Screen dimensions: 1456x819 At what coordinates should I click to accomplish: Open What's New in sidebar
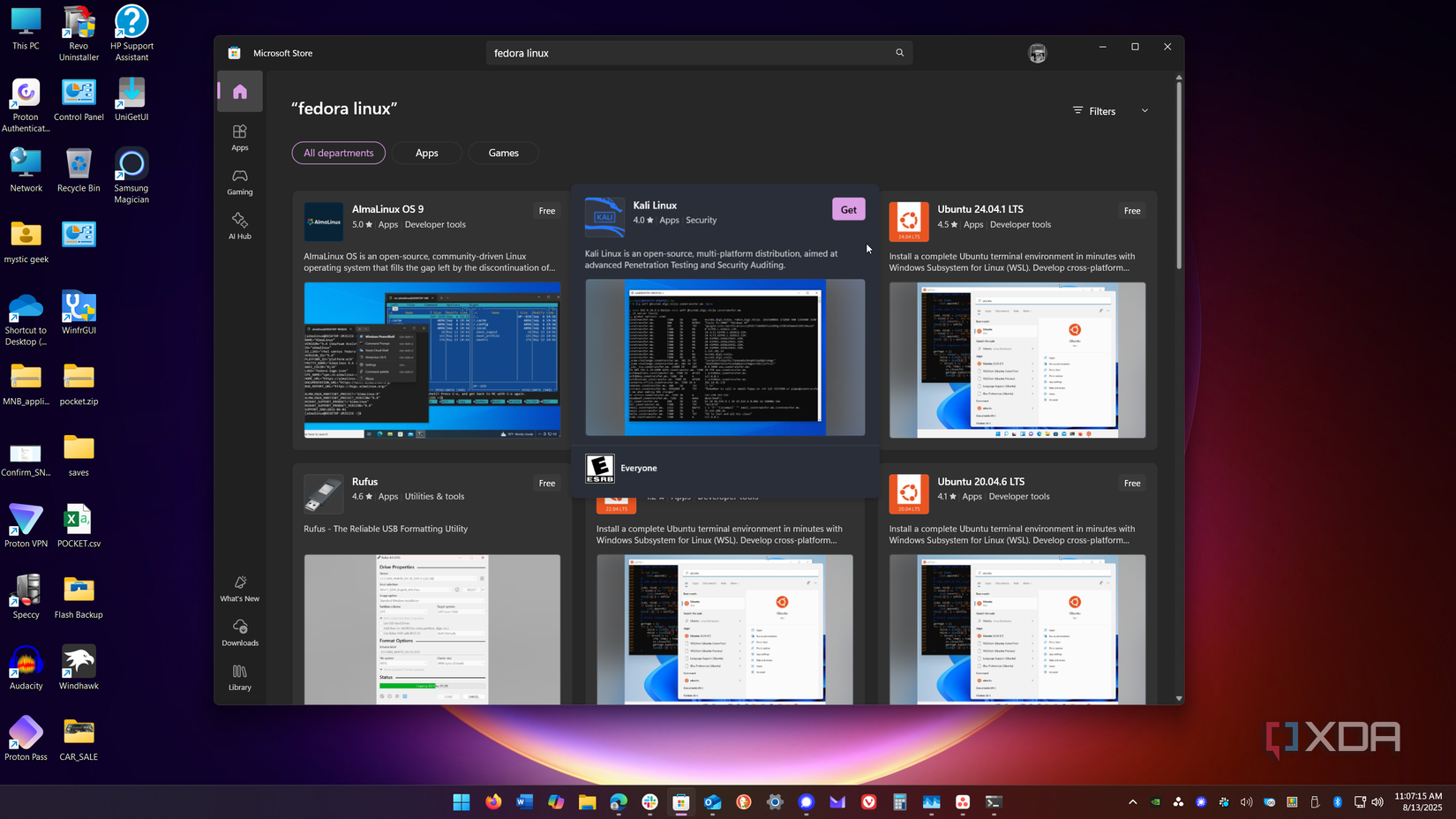(240, 589)
